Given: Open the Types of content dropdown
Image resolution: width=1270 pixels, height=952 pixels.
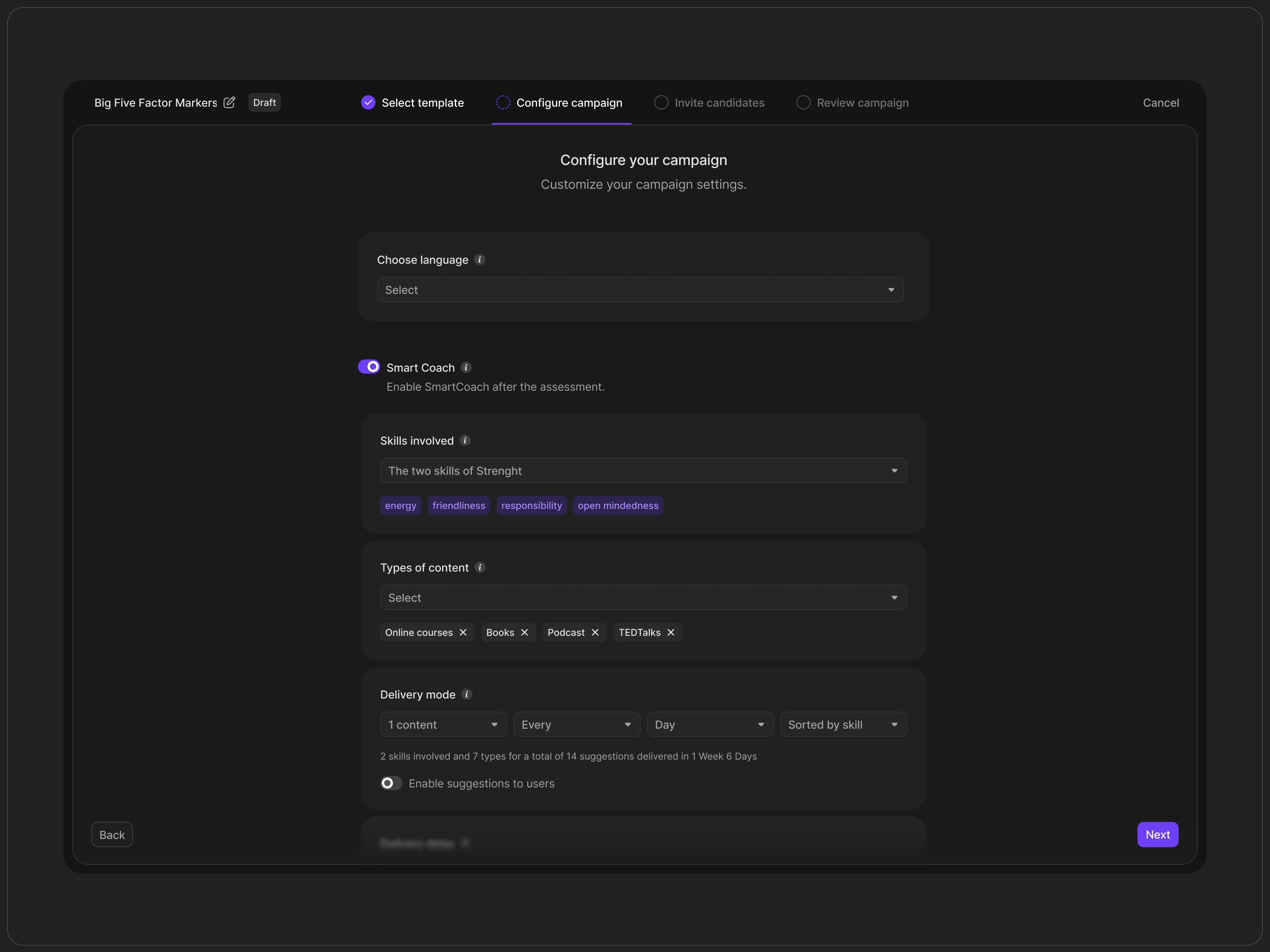Looking at the screenshot, I should 643,597.
